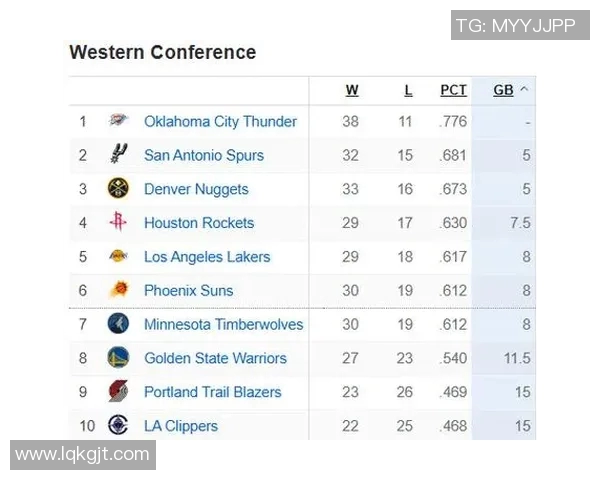Open Golden State Warriors team link
Viewport: 600px width, 480px height.
(x=215, y=358)
